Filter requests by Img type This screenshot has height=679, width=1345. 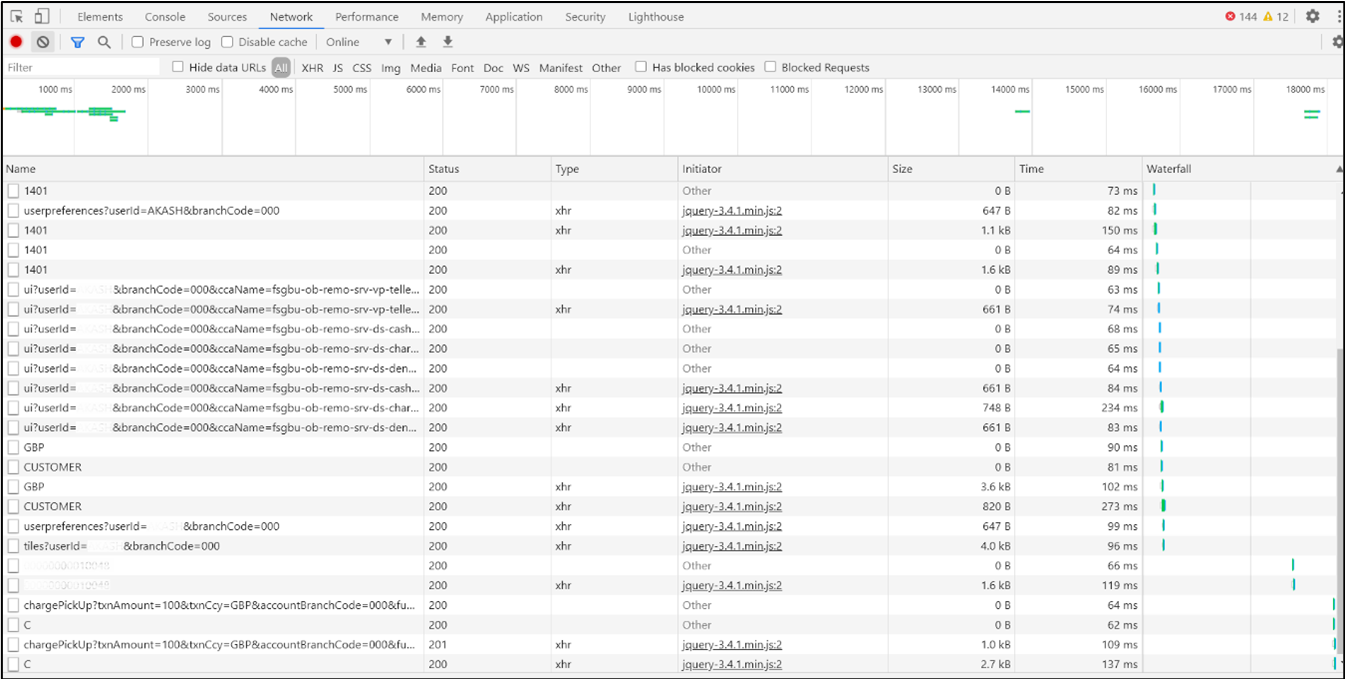pos(391,67)
